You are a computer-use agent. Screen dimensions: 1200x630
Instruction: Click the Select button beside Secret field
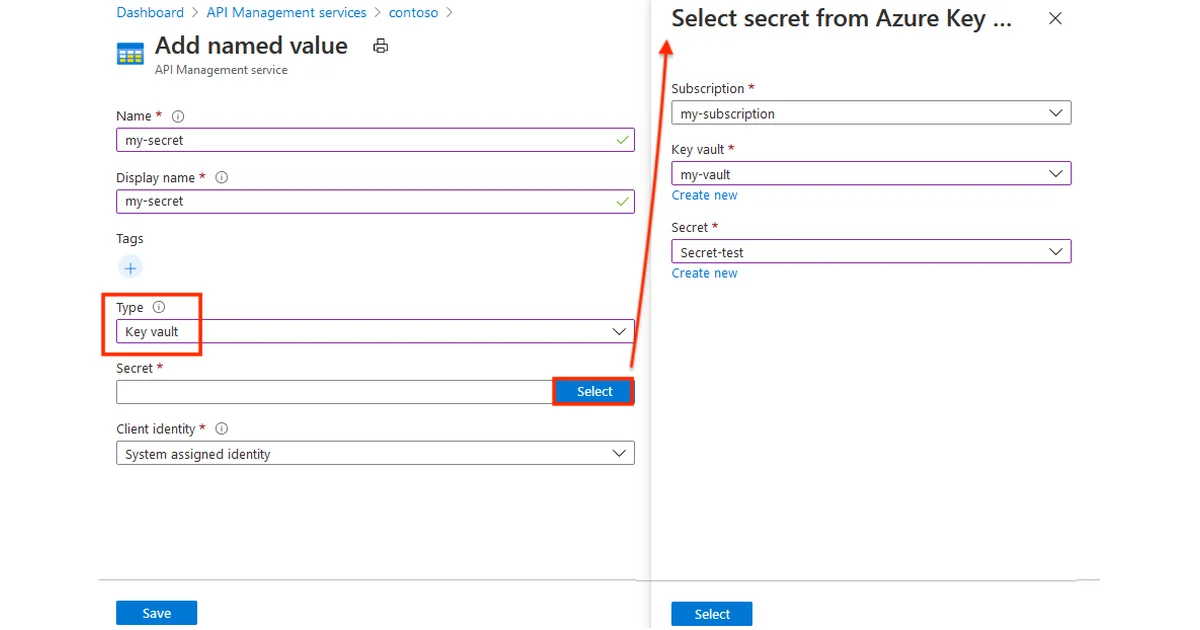[594, 391]
